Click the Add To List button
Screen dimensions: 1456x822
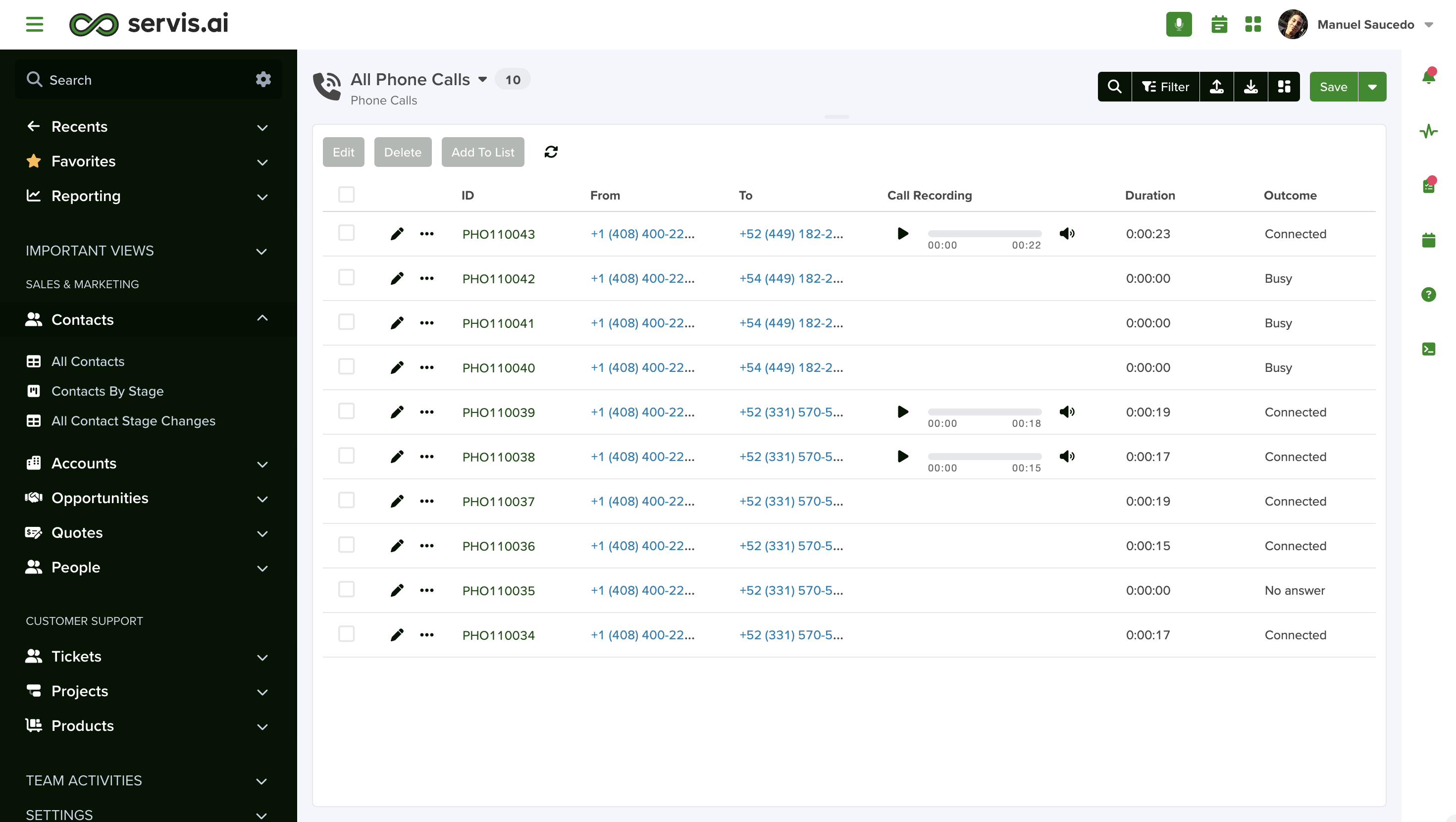[x=483, y=152]
